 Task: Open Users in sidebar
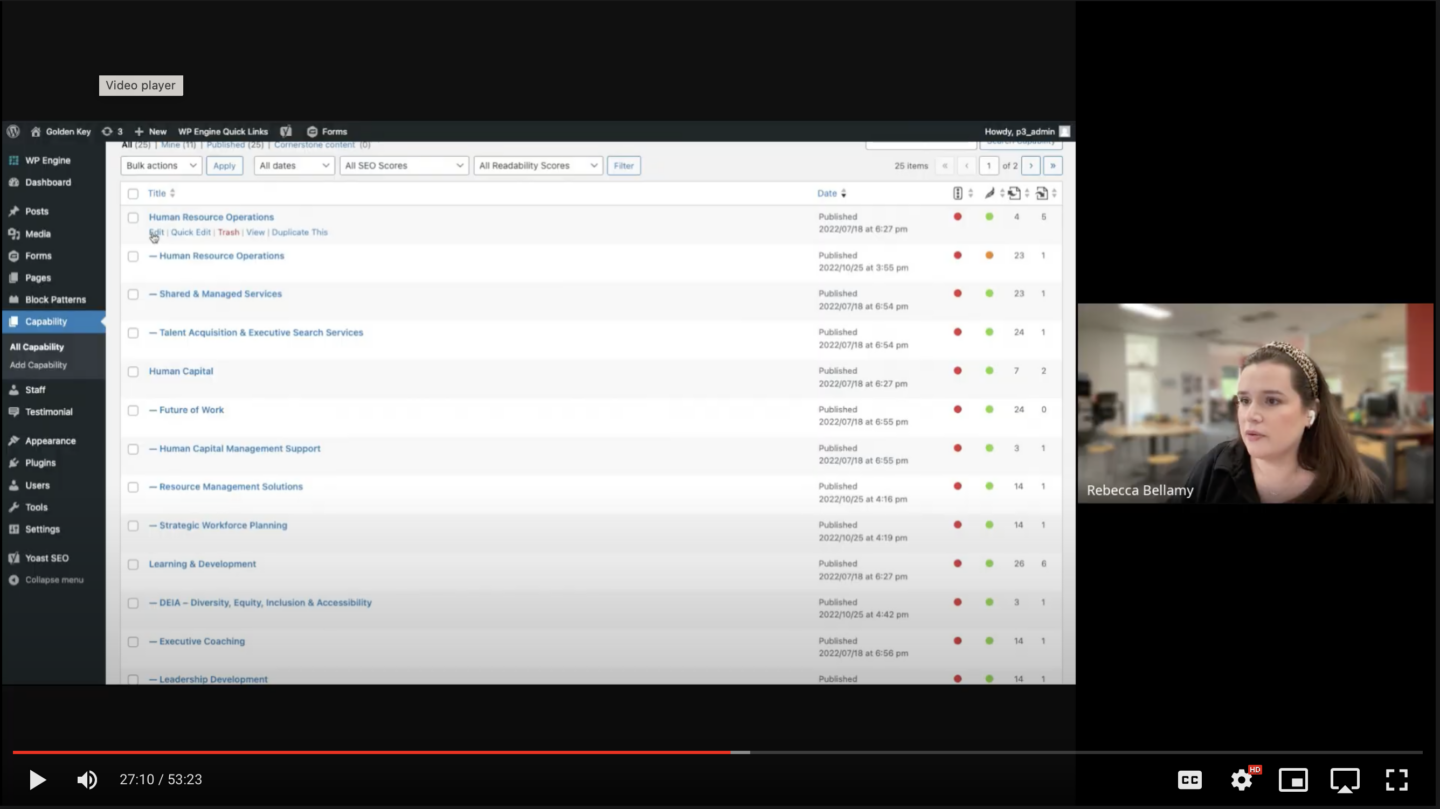click(37, 485)
